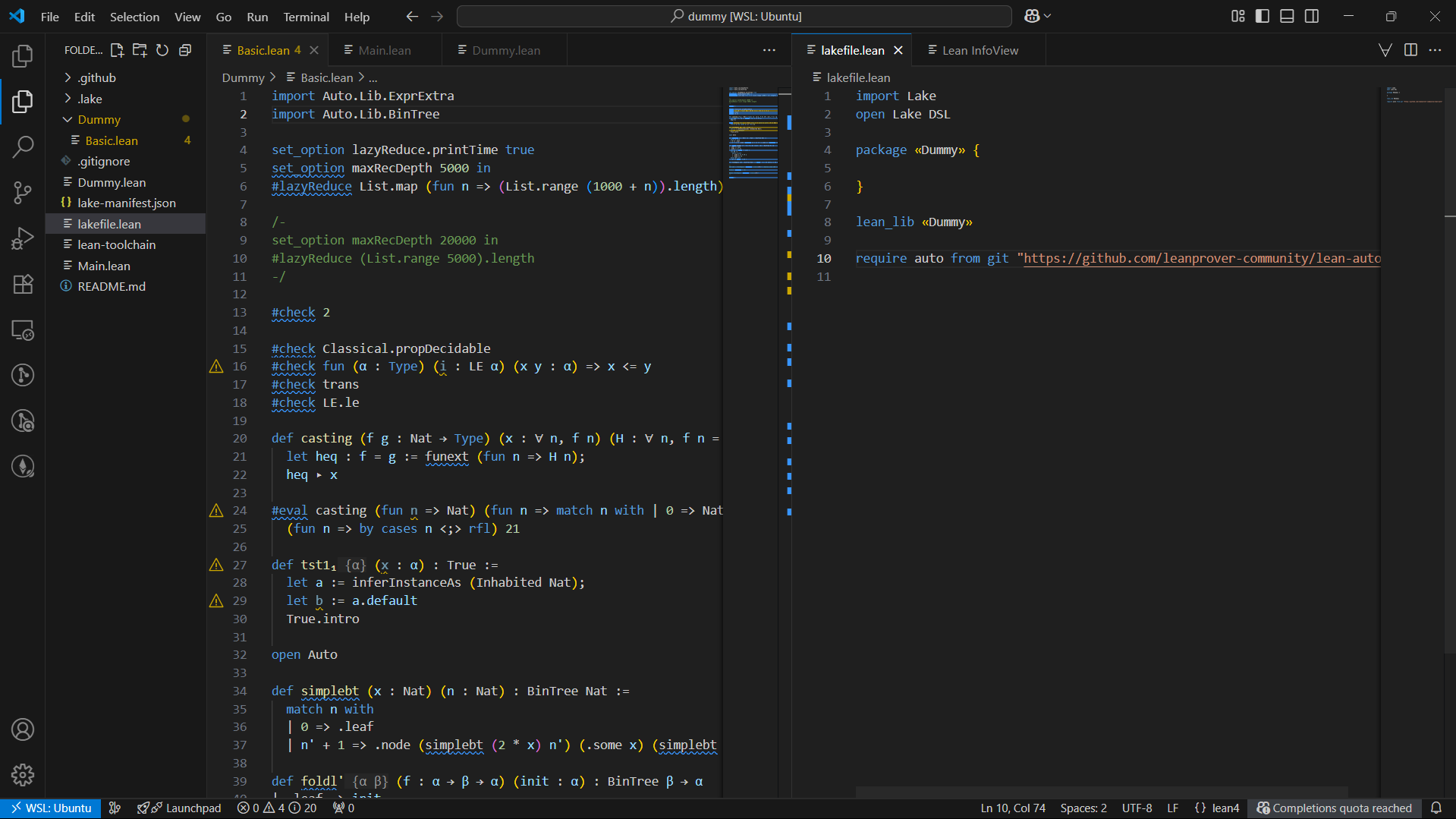This screenshot has height=819, width=1456.
Task: Open the Manage settings gear
Action: [x=23, y=774]
